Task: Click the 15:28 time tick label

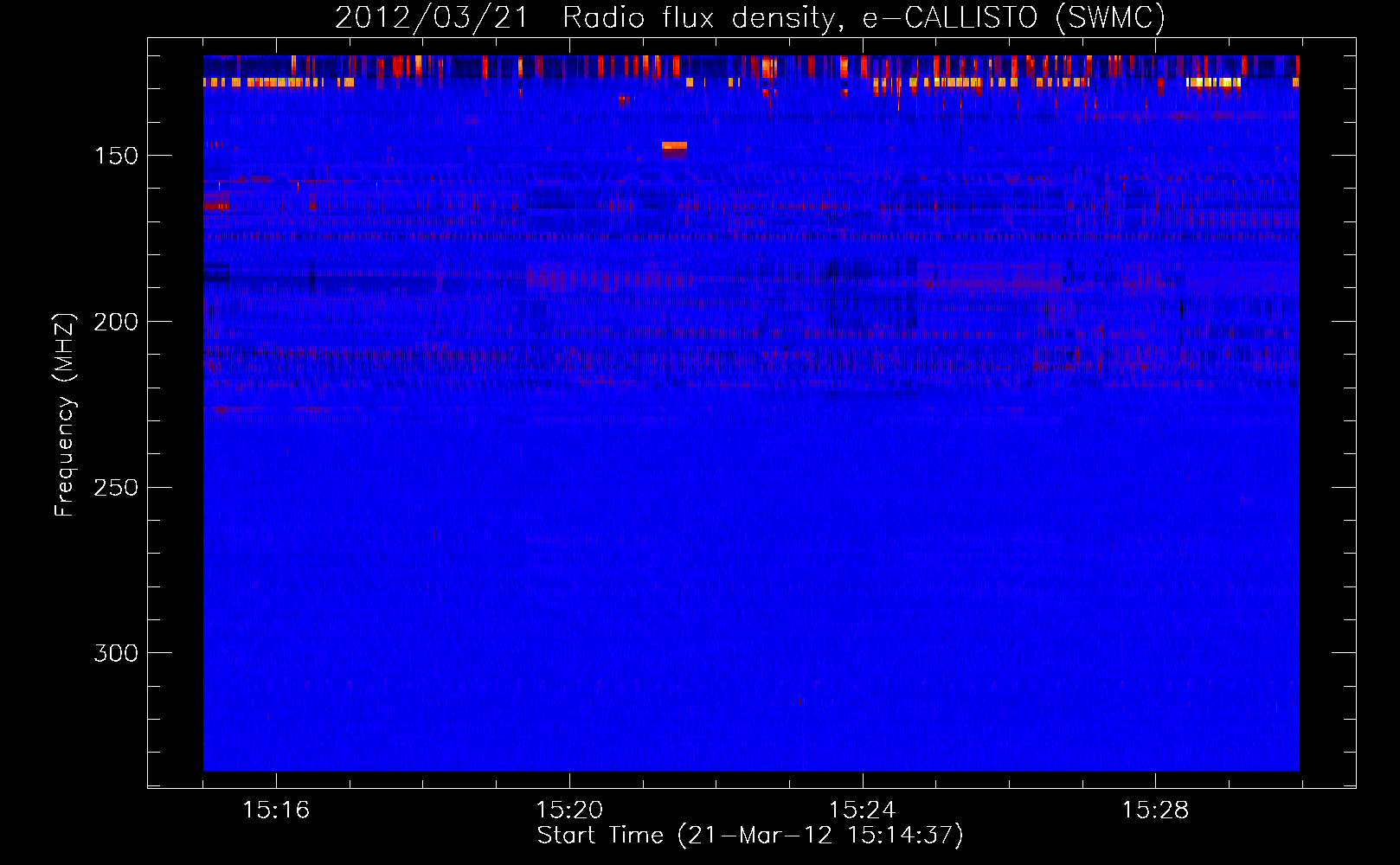Action: 1156,811
